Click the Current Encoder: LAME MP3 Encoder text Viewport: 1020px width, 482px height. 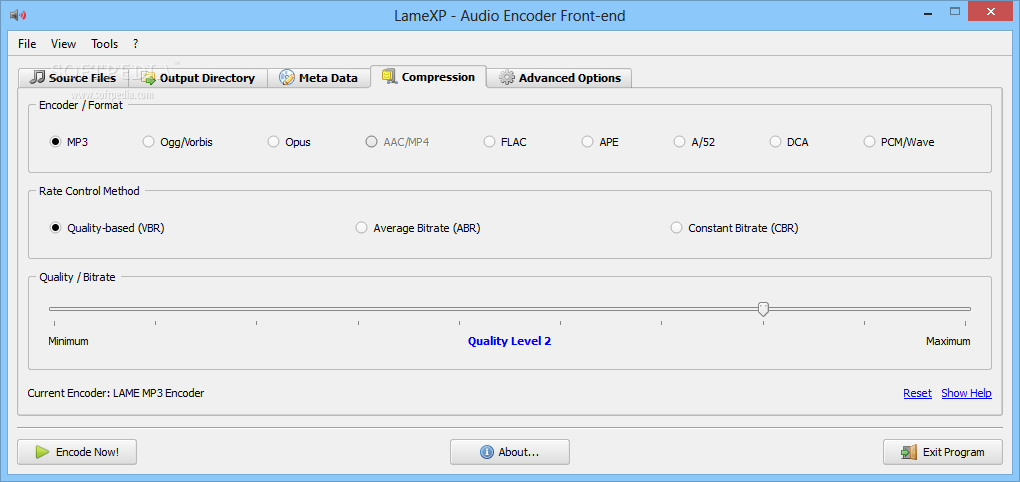[116, 394]
